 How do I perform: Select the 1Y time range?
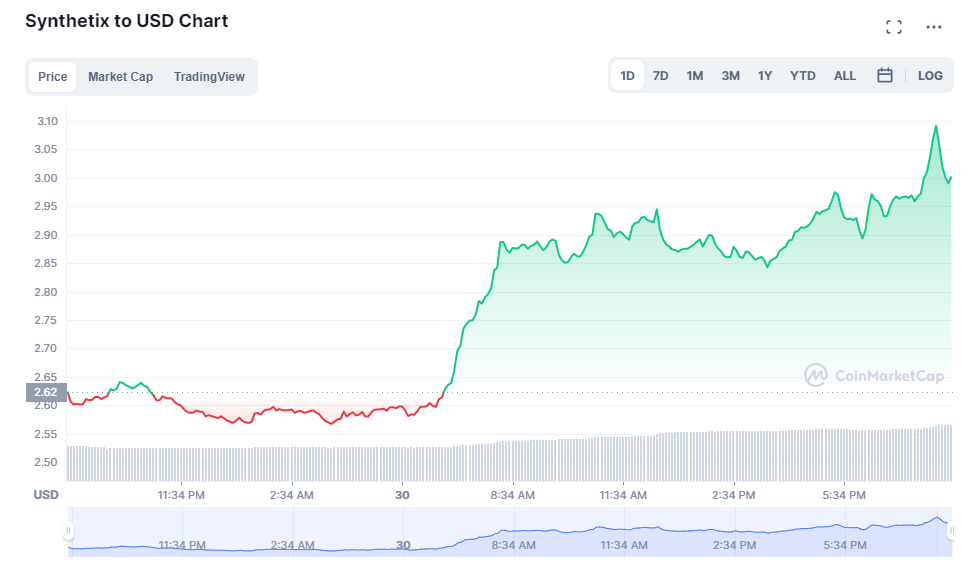pyautogui.click(x=765, y=76)
